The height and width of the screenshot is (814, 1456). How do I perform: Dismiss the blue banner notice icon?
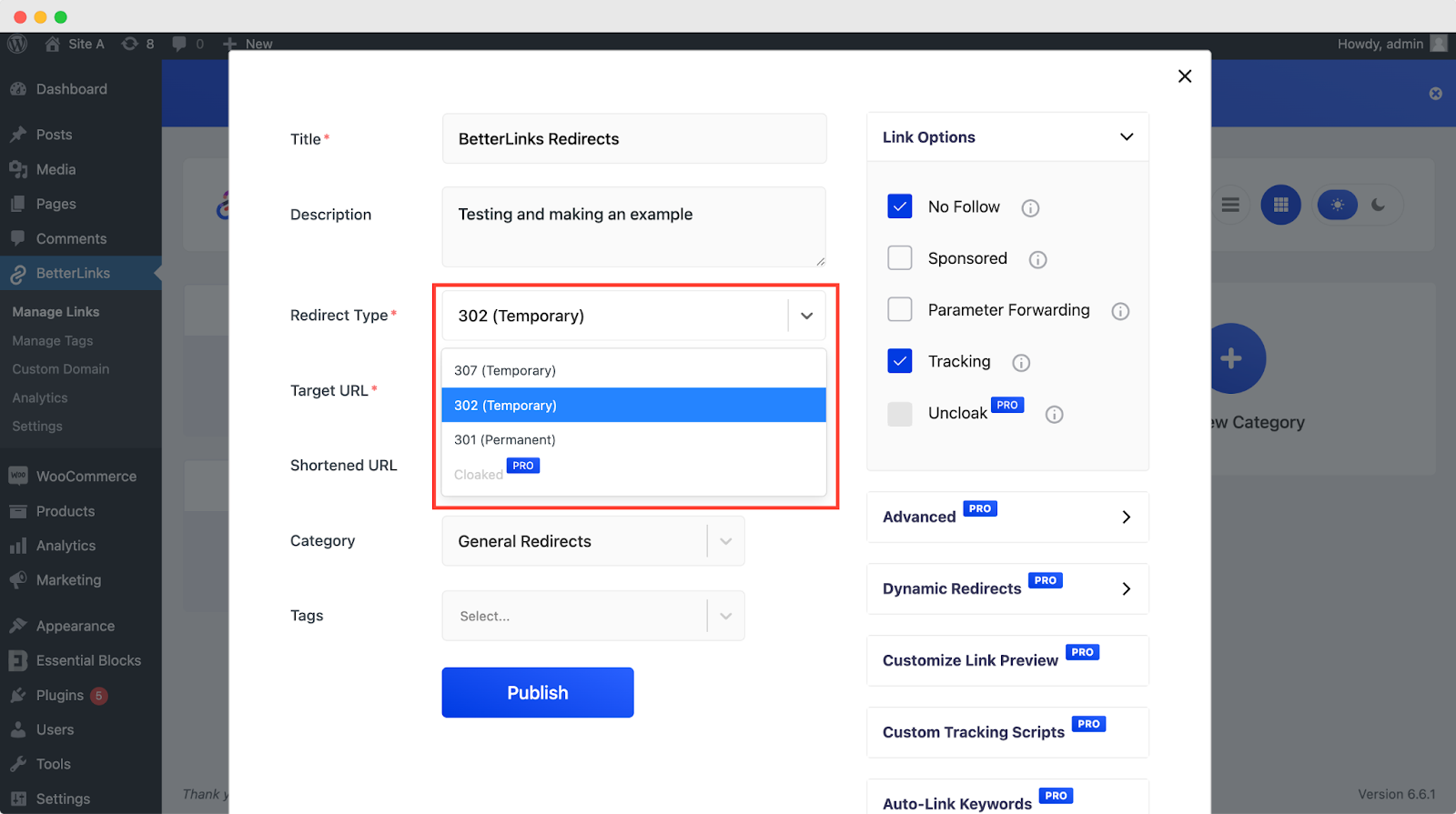1436,94
